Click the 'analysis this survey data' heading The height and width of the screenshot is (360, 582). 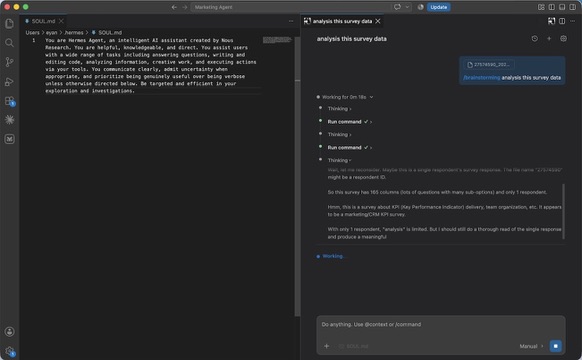[352, 39]
